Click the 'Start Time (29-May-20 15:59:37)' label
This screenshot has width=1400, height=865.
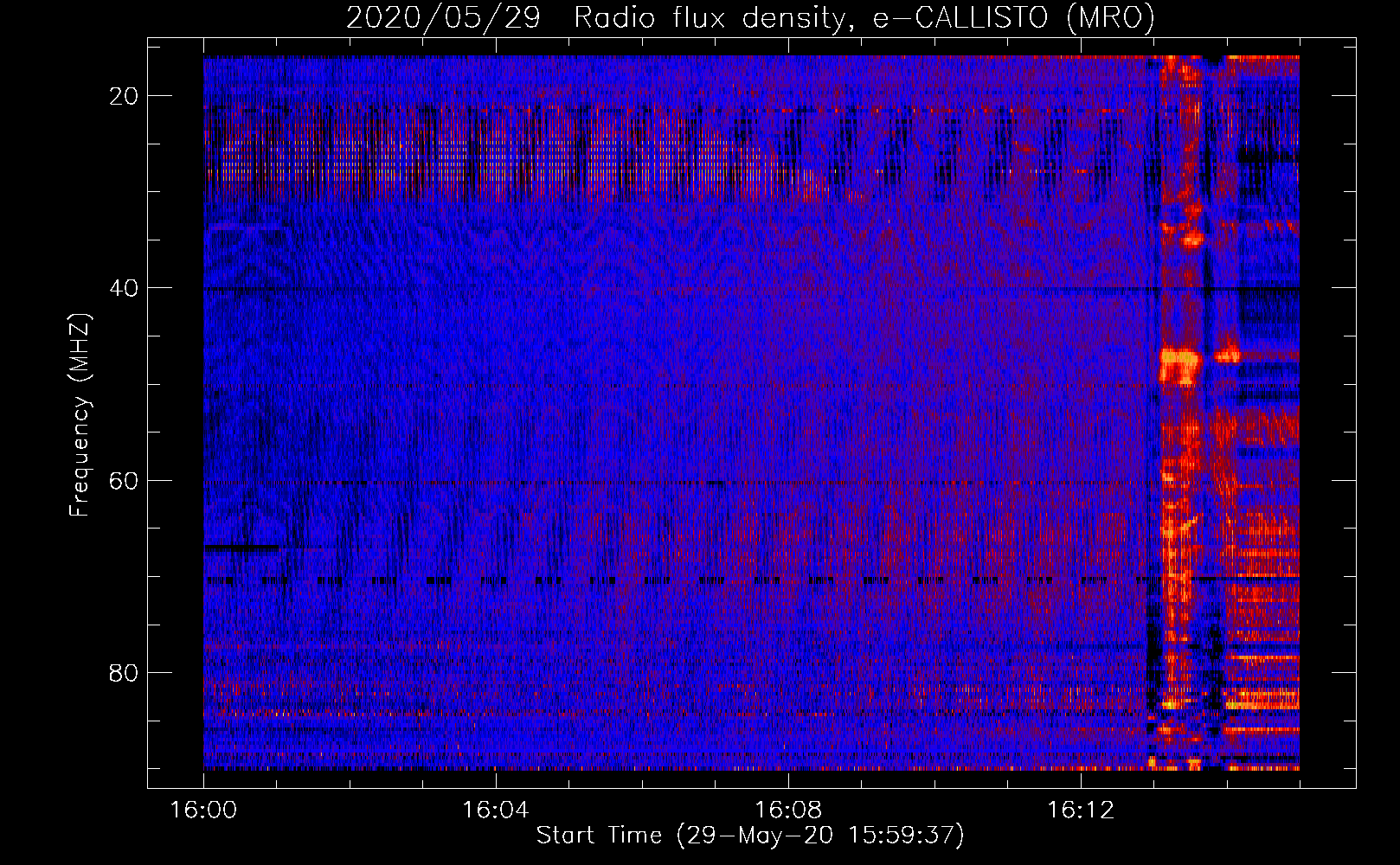pyautogui.click(x=750, y=836)
